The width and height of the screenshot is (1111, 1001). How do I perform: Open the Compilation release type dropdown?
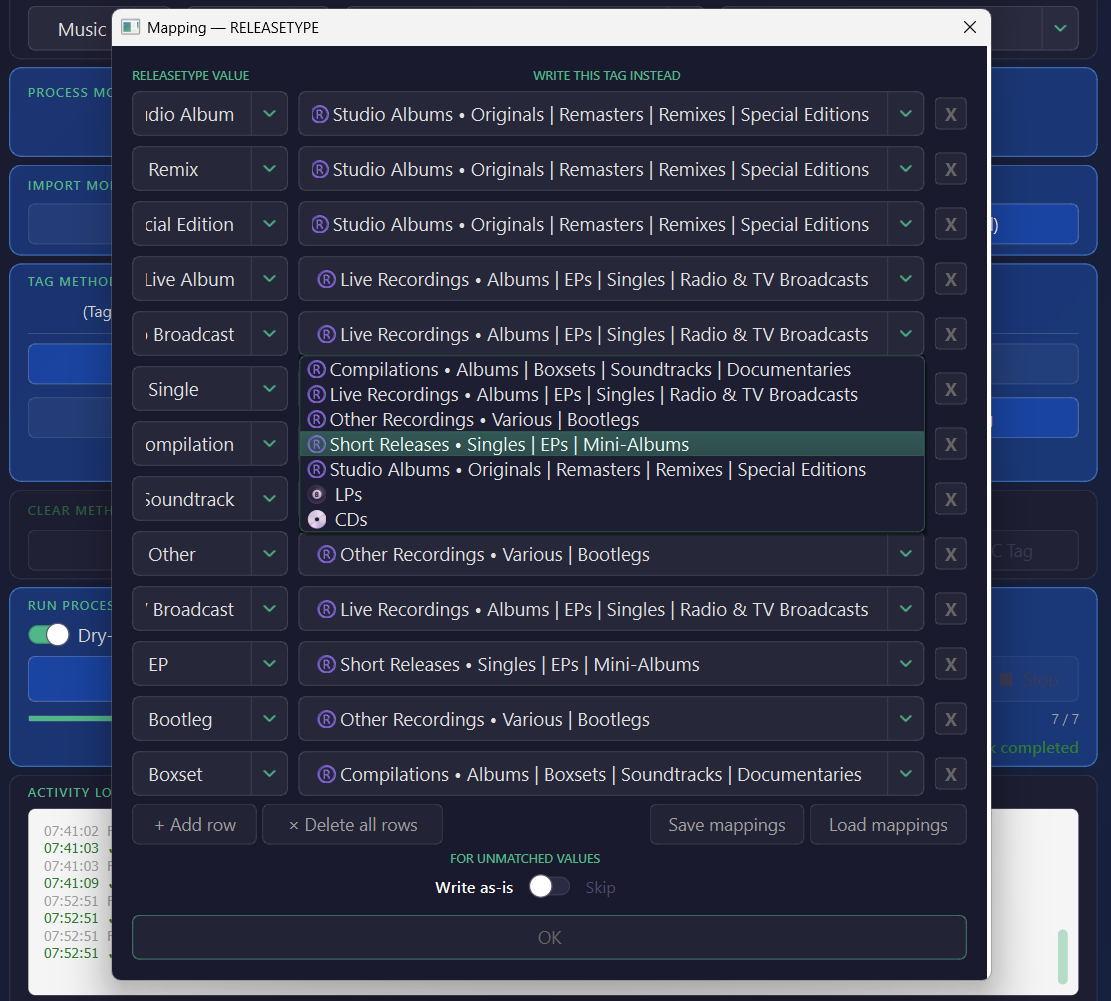tap(269, 443)
